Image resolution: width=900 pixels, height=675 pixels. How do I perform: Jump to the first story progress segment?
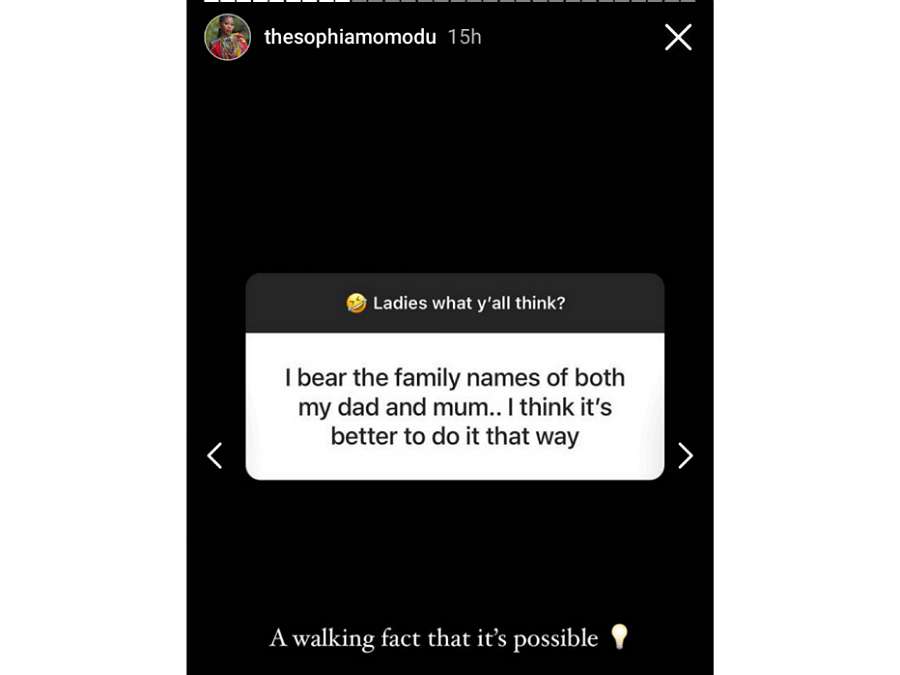[211, 1]
